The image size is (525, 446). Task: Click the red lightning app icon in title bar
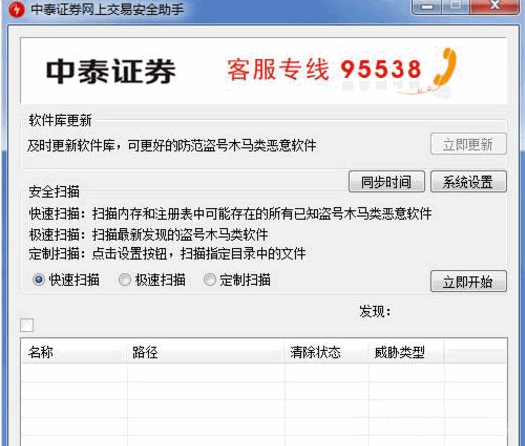16,10
